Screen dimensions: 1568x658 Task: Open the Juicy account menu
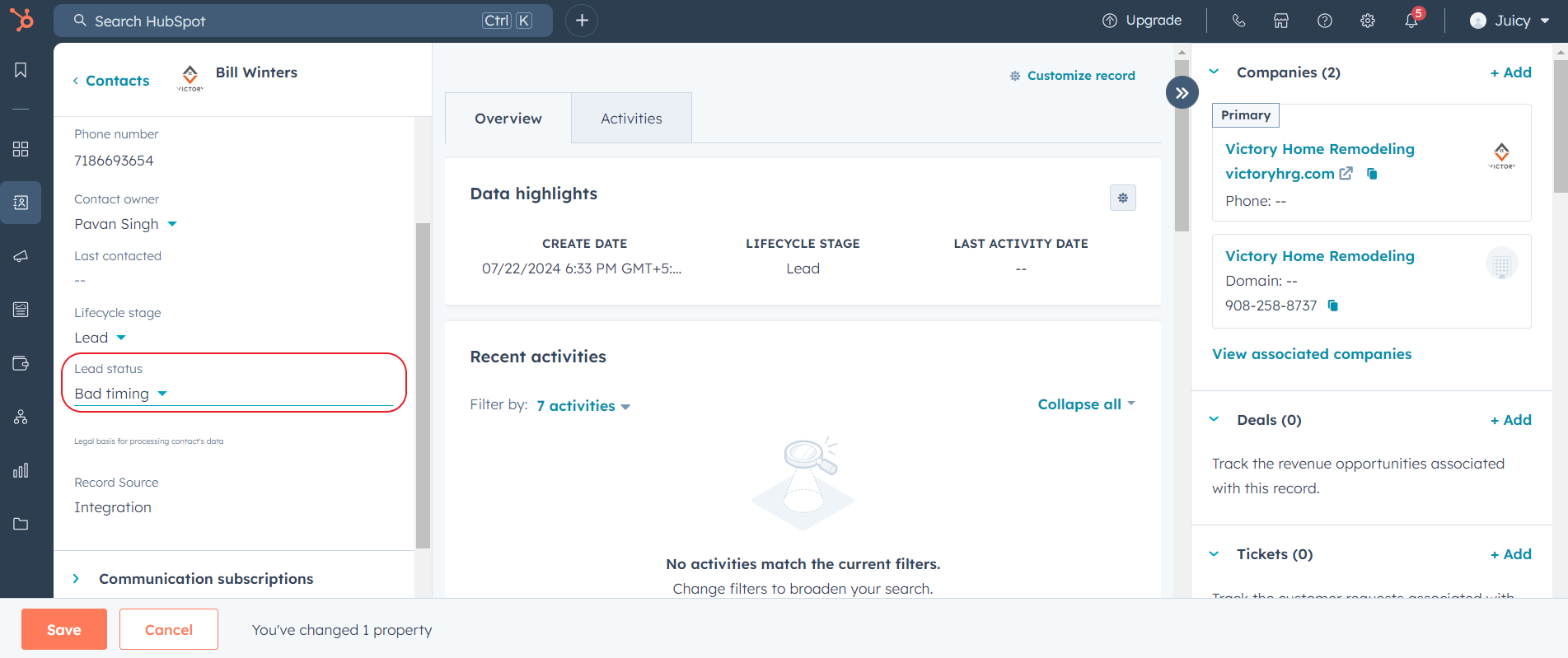1509,21
